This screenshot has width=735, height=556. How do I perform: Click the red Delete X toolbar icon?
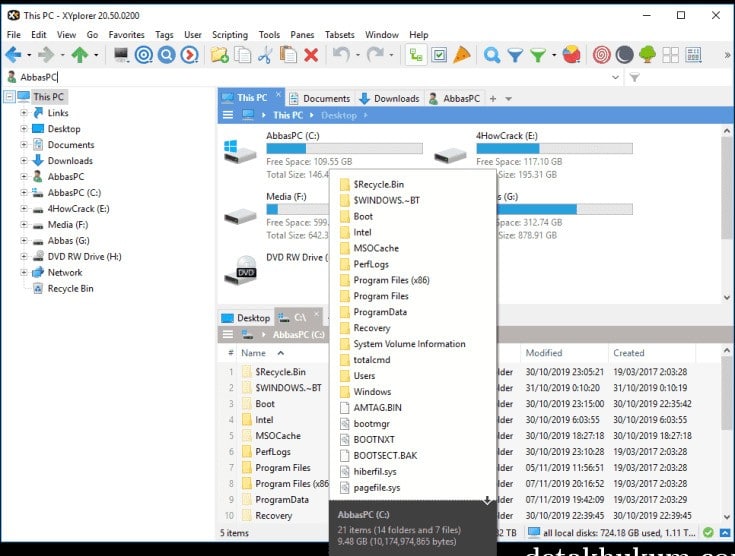311,55
